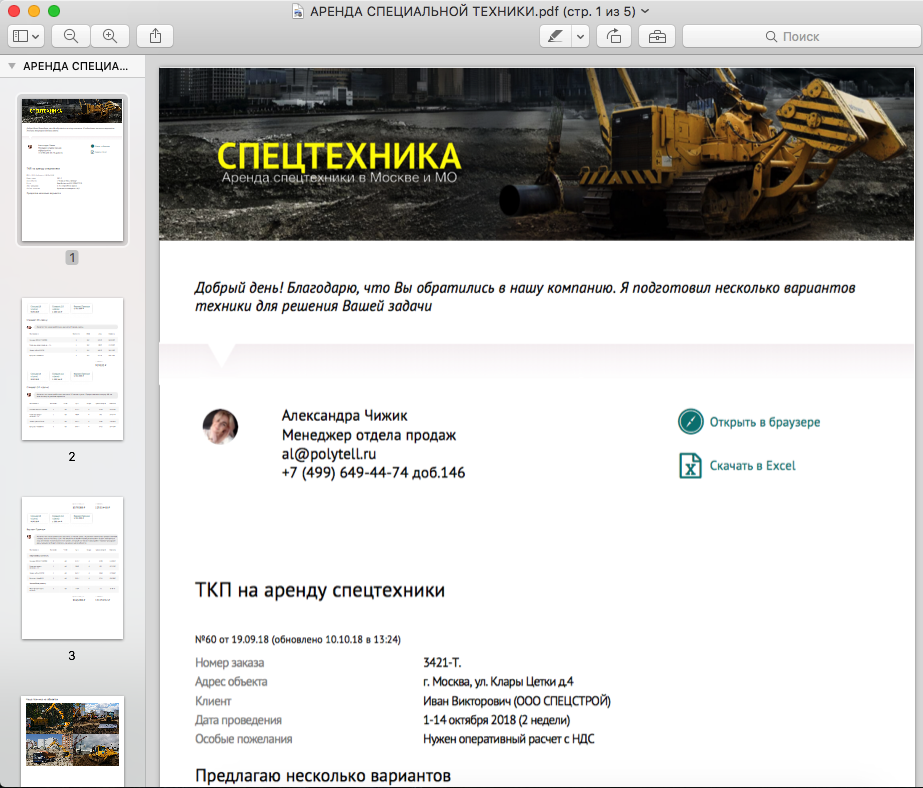Click the Добрый день! greeting paragraph
Screen dimensions: 923x788
point(524,297)
